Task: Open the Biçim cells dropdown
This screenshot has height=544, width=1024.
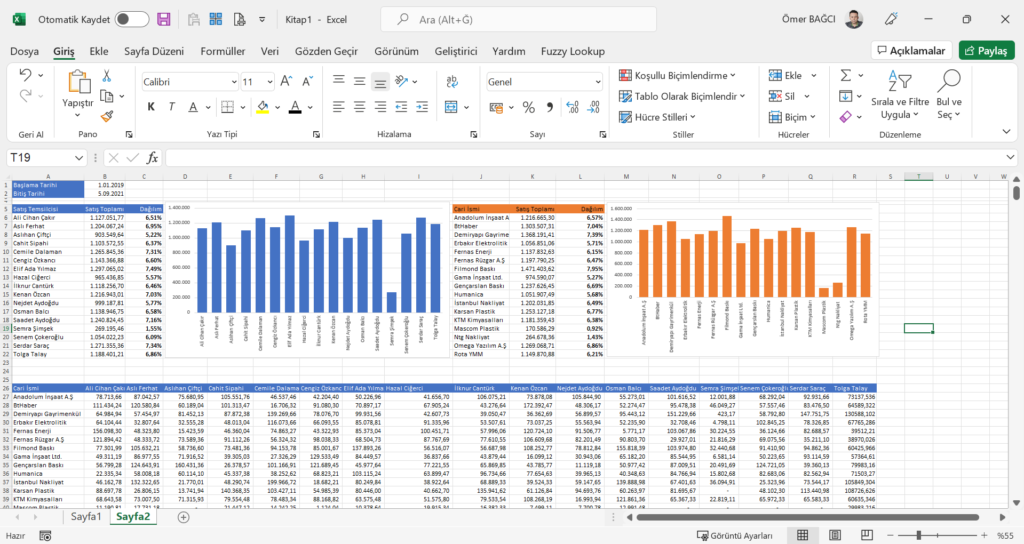Action: point(792,117)
